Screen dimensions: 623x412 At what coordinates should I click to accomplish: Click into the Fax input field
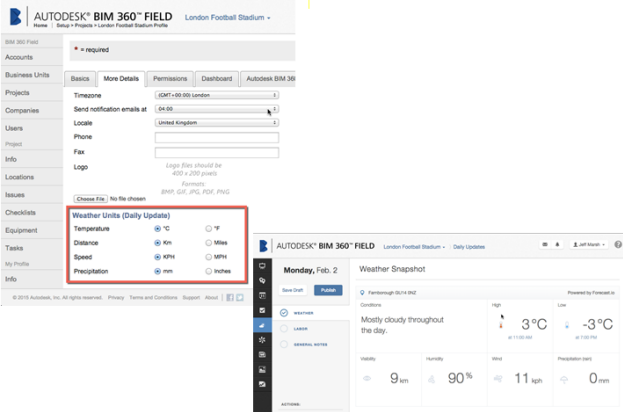[x=217, y=153]
